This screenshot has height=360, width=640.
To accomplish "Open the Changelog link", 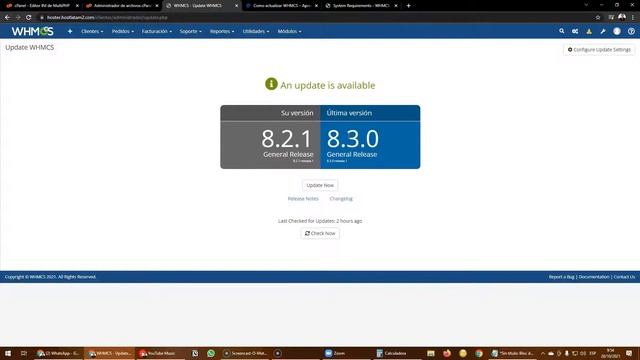I will coord(341,199).
